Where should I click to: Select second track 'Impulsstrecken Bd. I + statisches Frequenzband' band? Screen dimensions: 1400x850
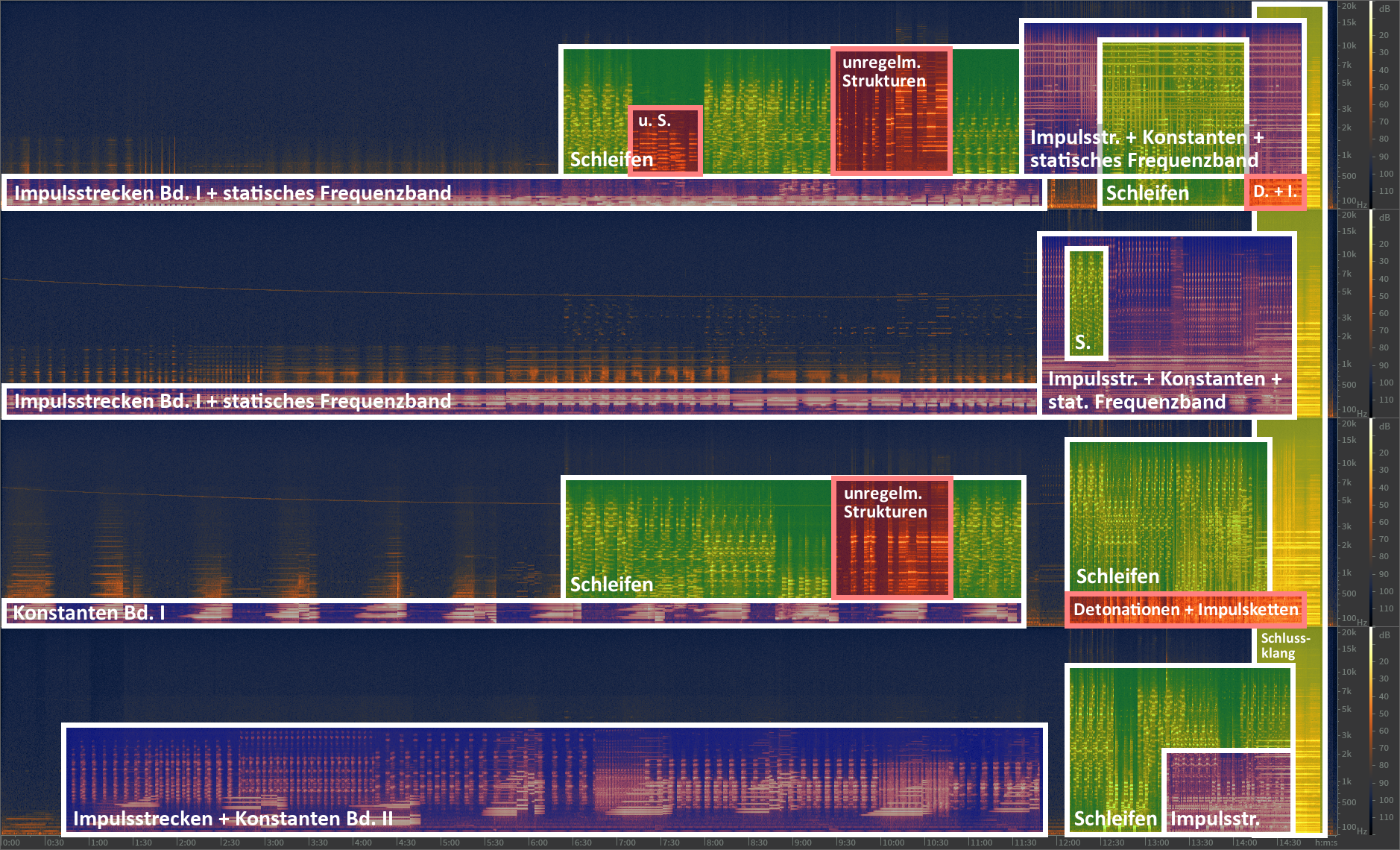tap(520, 401)
